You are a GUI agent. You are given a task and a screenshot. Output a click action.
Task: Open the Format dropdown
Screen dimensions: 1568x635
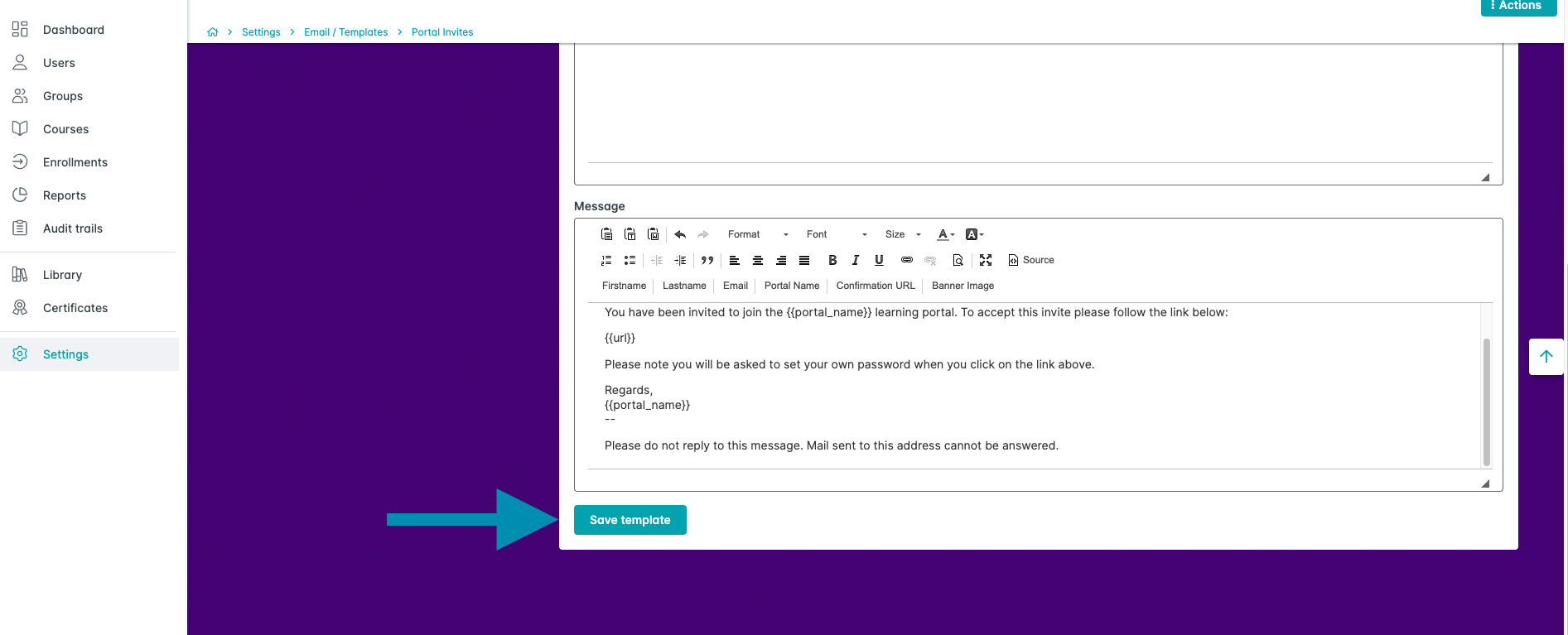point(757,234)
